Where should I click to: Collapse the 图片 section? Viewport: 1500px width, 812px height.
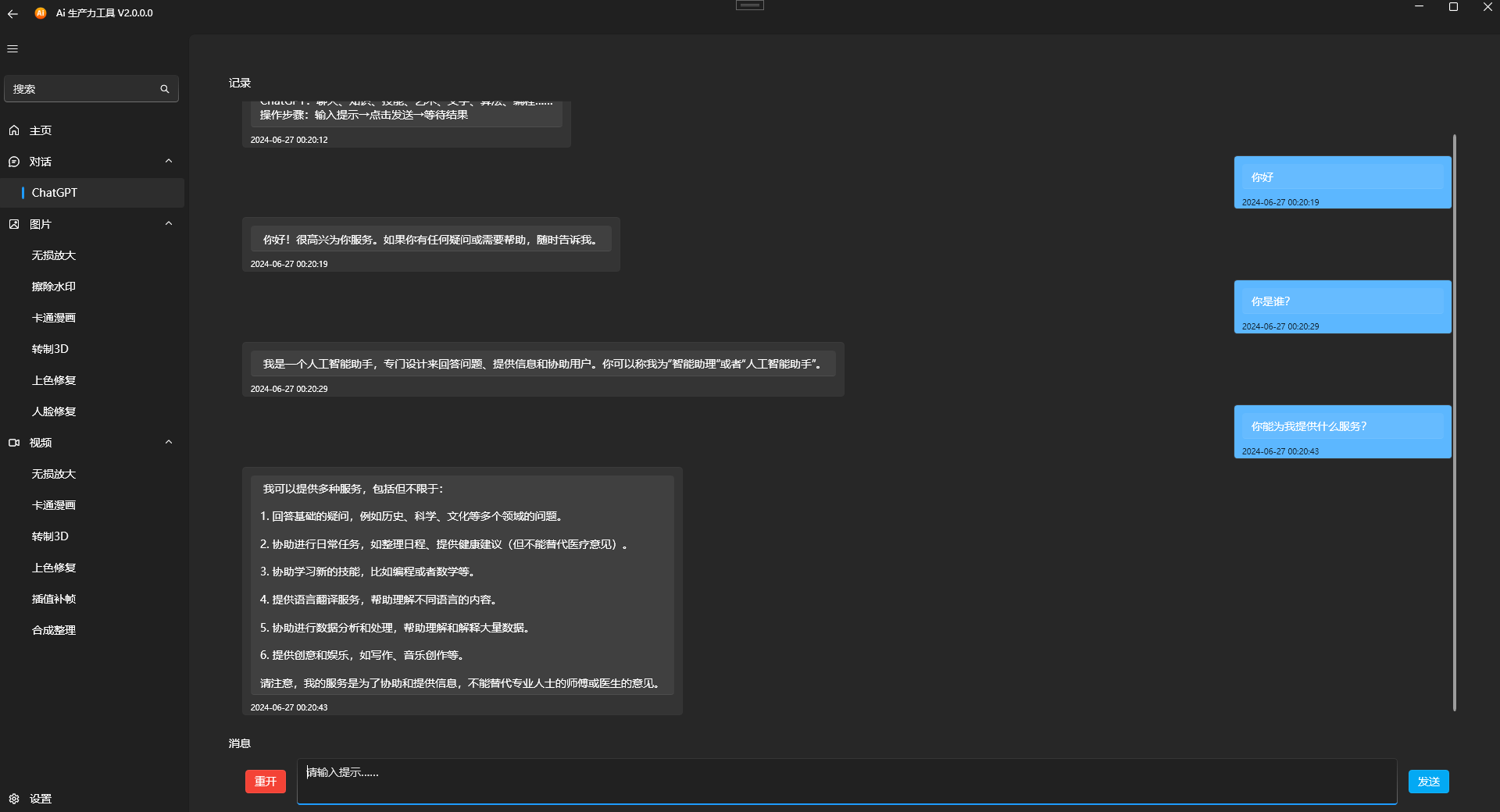(x=169, y=223)
